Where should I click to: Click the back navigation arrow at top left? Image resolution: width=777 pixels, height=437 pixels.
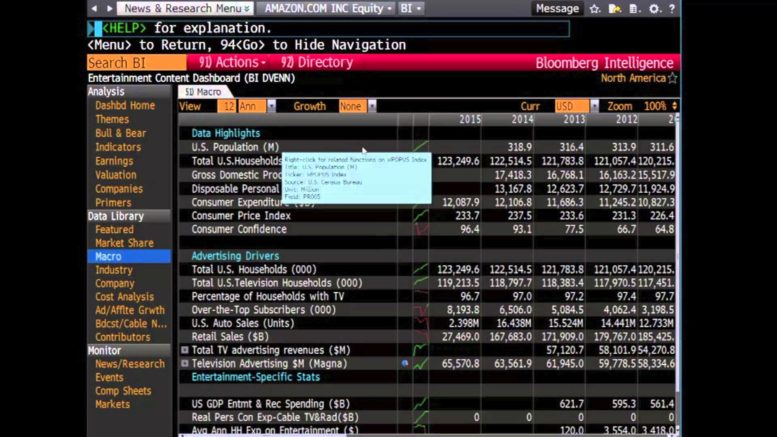pos(94,8)
